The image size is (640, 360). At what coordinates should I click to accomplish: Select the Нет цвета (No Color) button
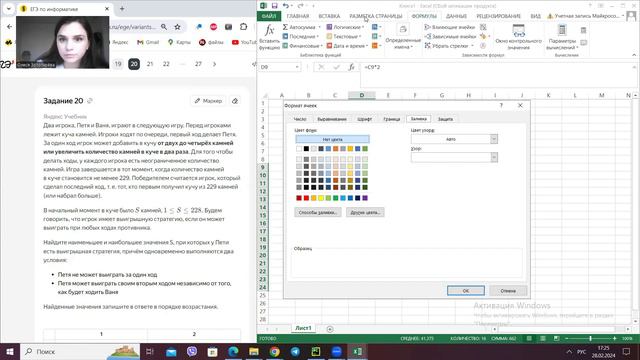click(332, 139)
